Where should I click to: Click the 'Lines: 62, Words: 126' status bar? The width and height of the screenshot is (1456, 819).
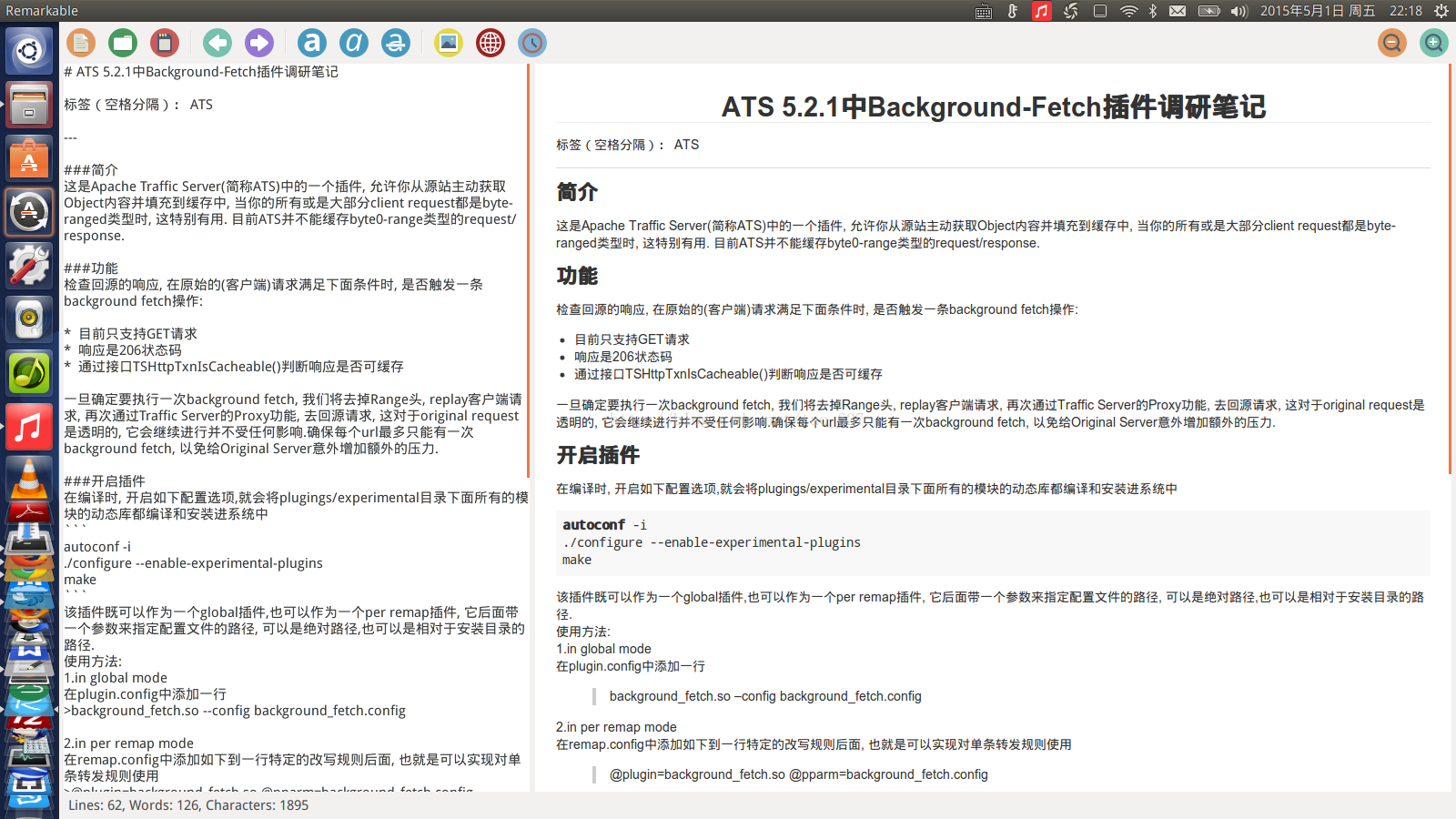coord(188,805)
